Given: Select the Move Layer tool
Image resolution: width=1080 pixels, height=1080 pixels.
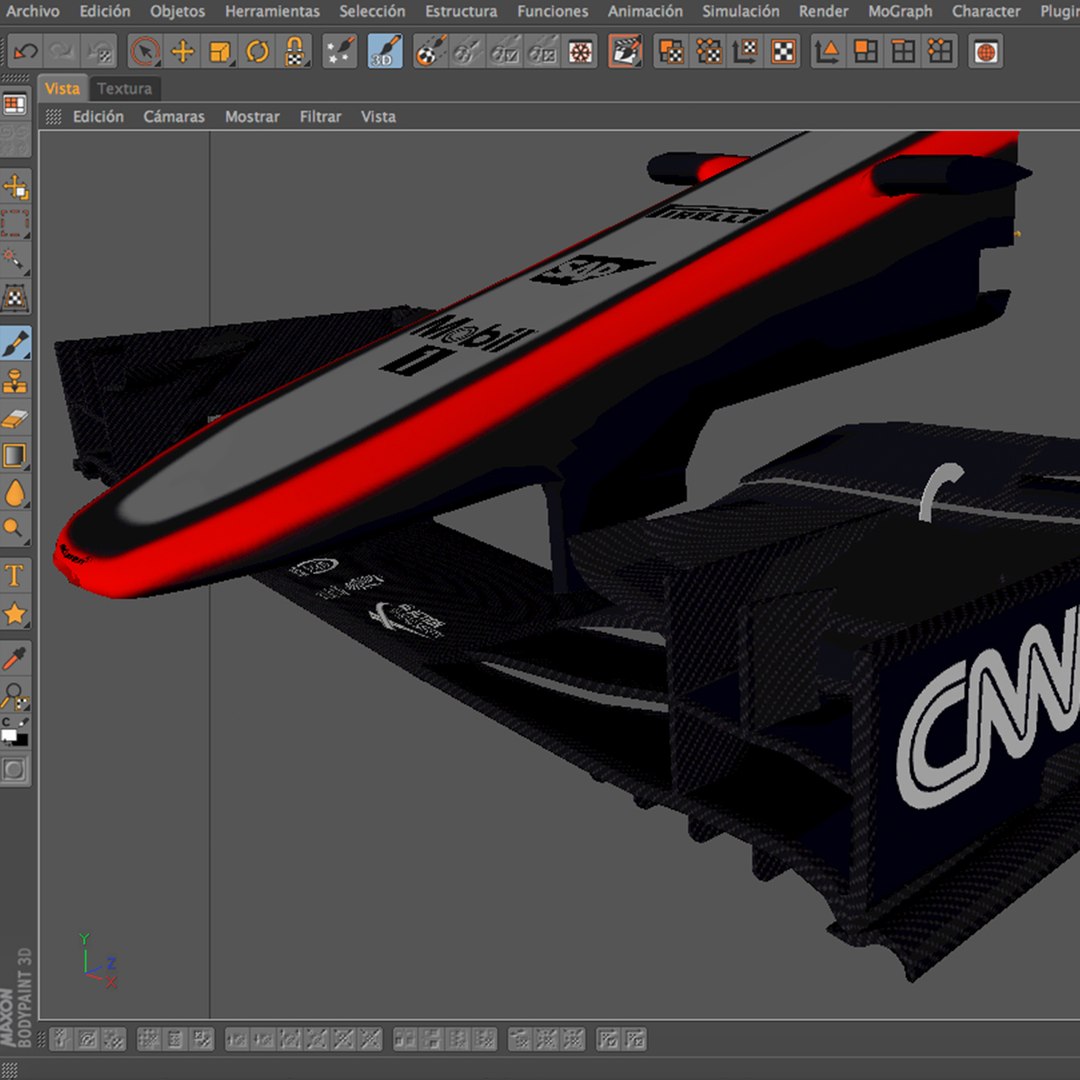Looking at the screenshot, I should [15, 187].
